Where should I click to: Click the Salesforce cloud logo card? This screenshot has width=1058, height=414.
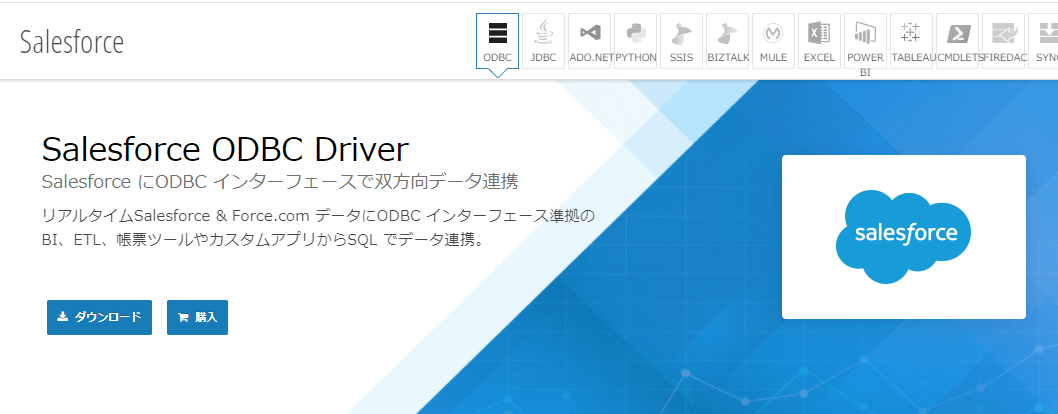(903, 237)
